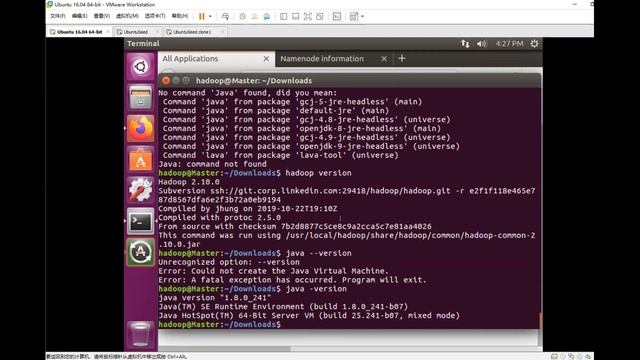The image size is (640, 360).
Task: Open a new Firefox tab with plus
Action: coord(402,58)
